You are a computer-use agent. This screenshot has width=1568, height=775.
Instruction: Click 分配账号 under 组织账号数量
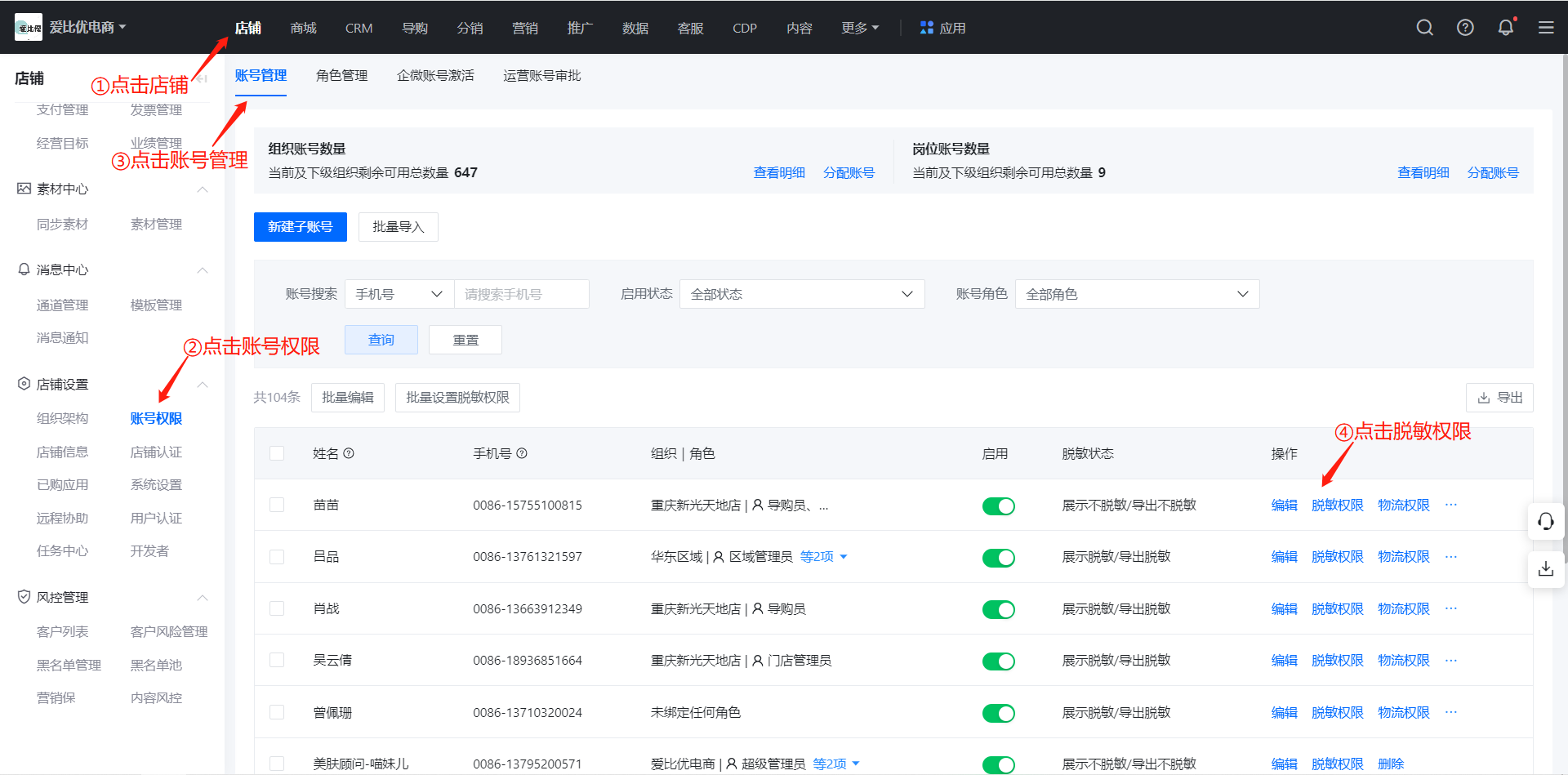(849, 172)
